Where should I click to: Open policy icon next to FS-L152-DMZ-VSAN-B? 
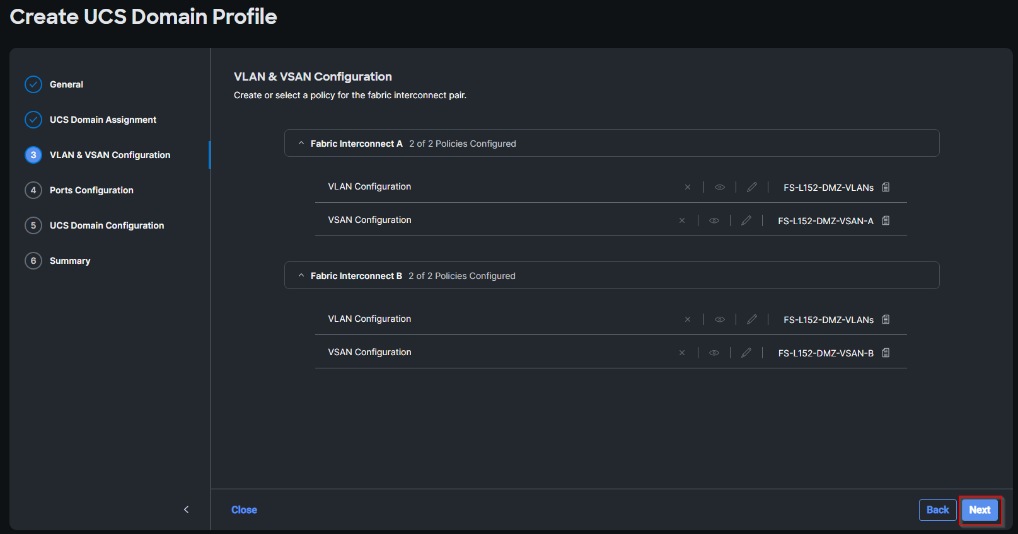(x=886, y=353)
